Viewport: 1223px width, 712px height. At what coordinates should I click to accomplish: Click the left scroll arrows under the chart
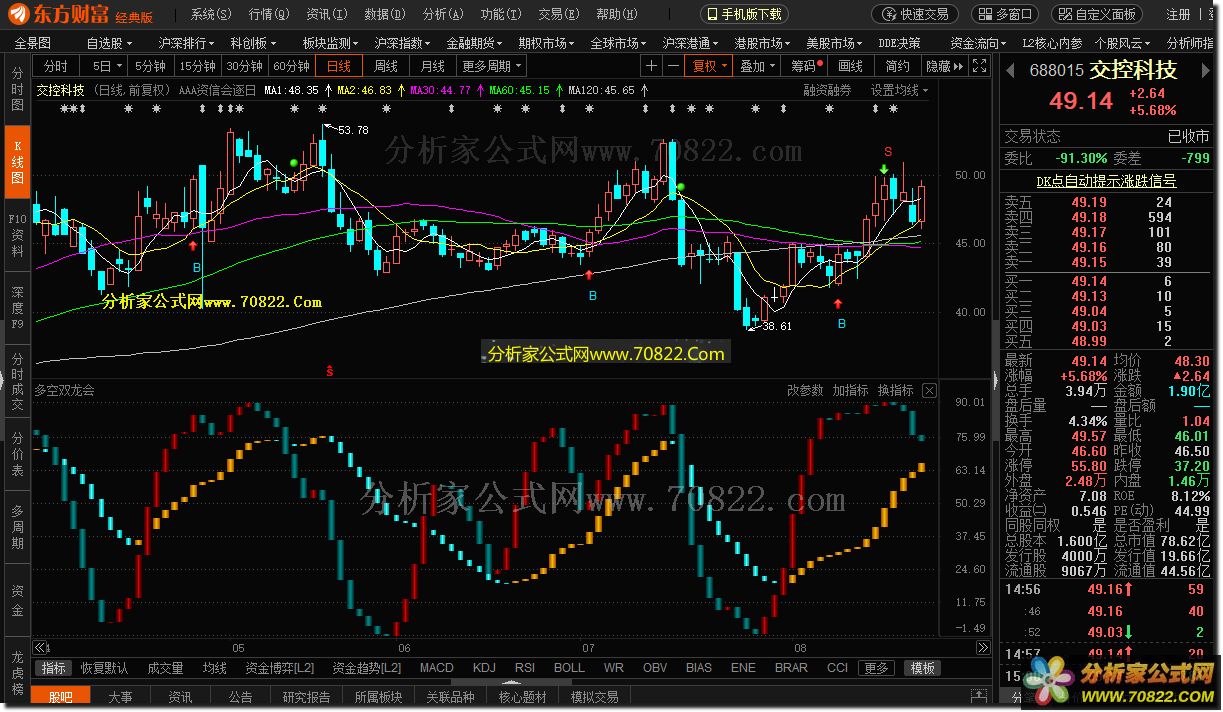(40, 646)
